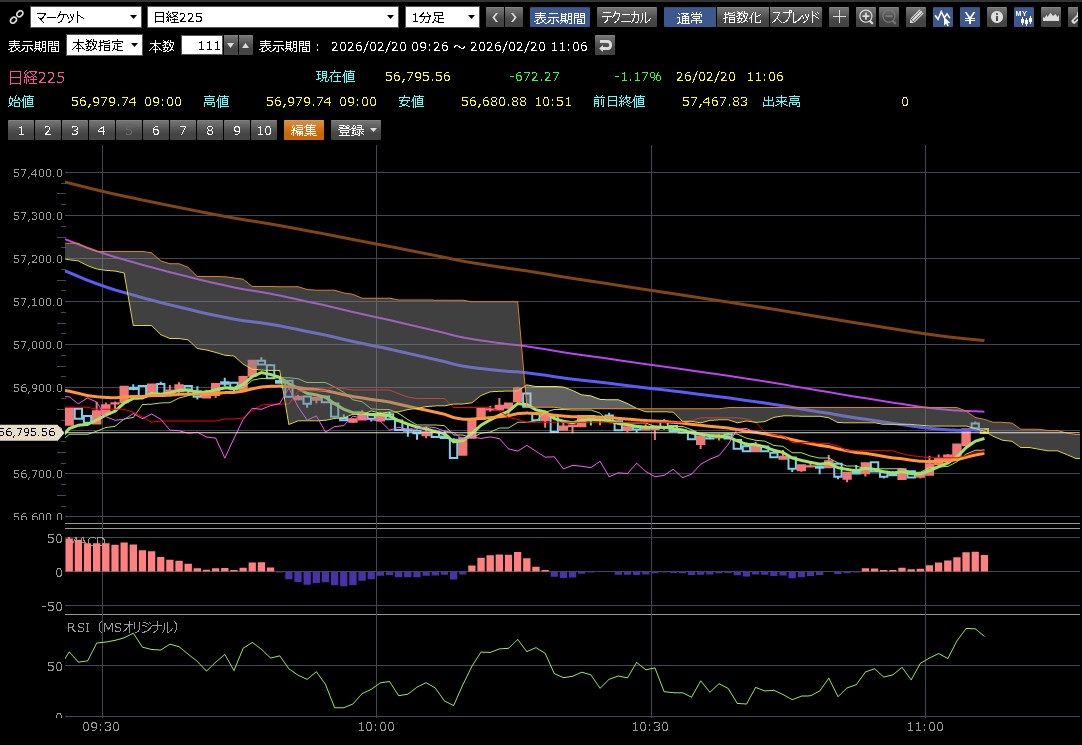The height and width of the screenshot is (745, 1082).
Task: Select the trendline drawing pencil tool
Action: click(x=916, y=17)
